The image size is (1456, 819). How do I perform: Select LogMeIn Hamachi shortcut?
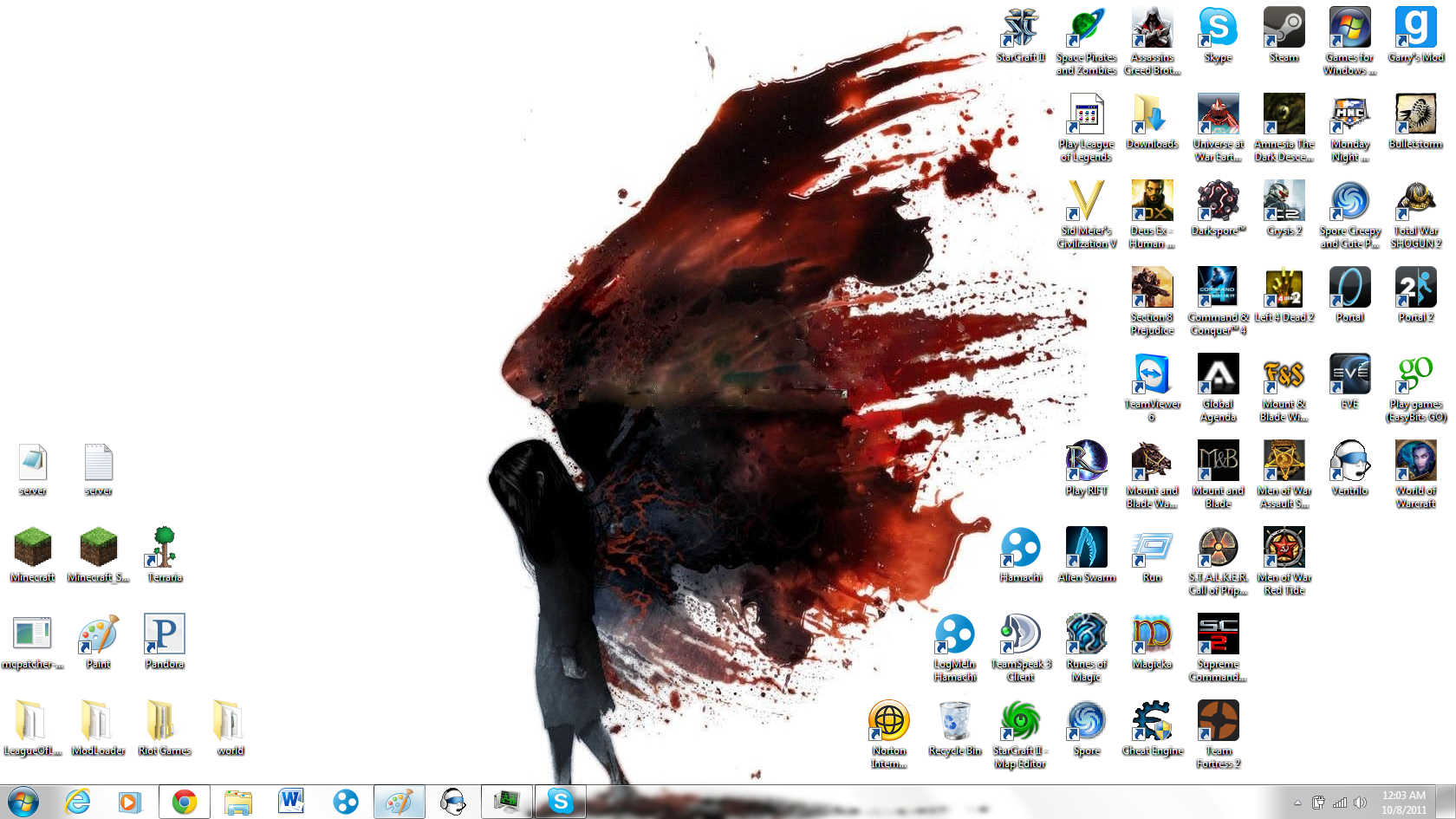[954, 648]
